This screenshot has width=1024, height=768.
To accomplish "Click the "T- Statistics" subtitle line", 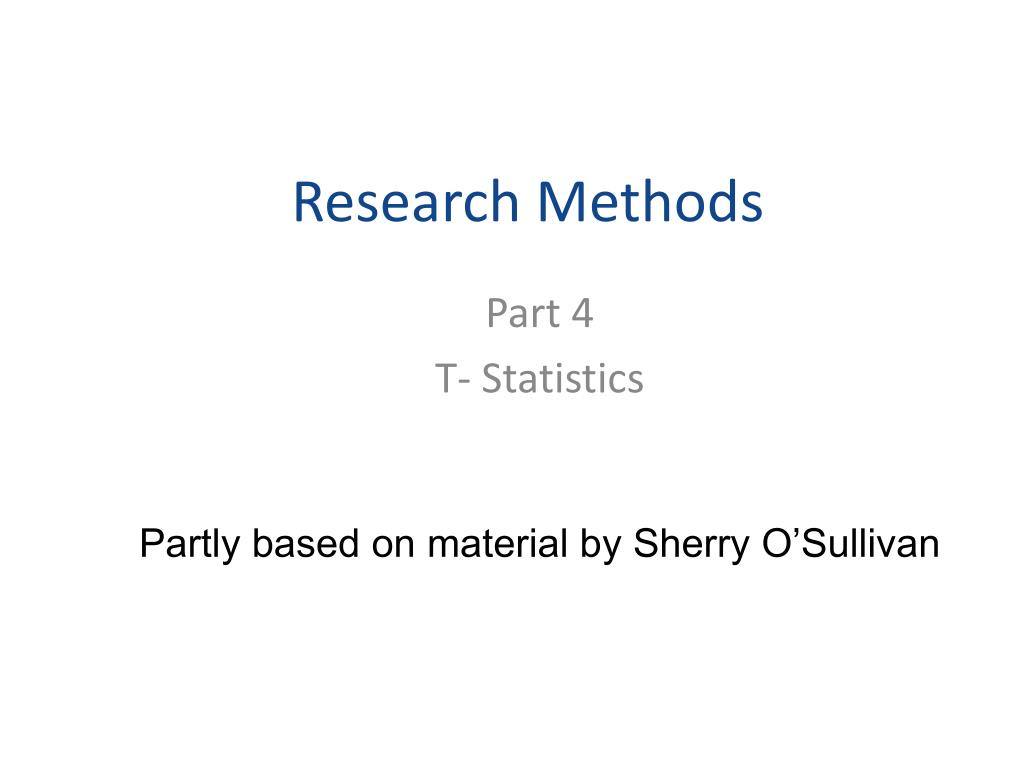I will pos(539,379).
